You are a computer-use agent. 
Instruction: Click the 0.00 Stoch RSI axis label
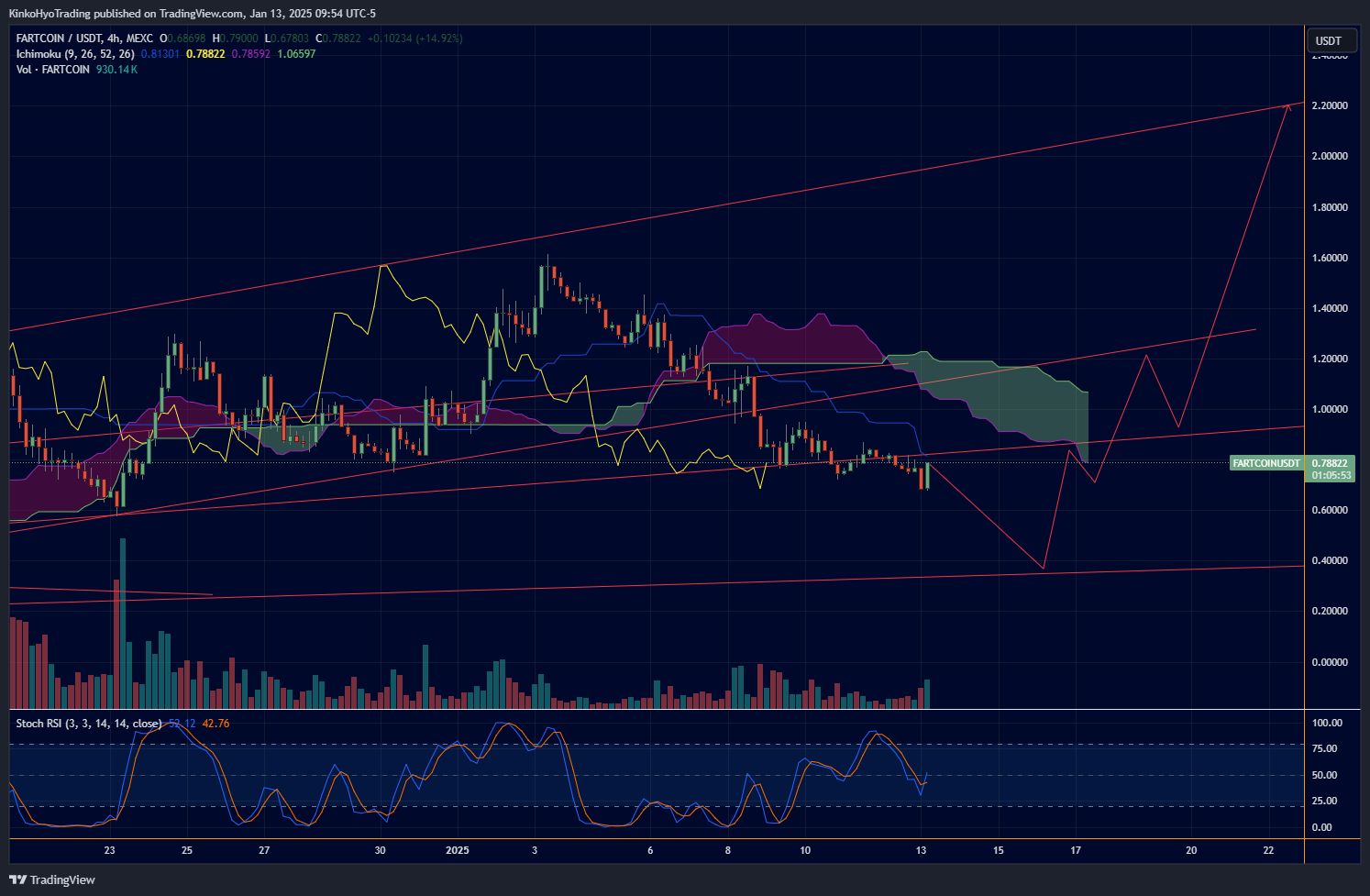1321,827
